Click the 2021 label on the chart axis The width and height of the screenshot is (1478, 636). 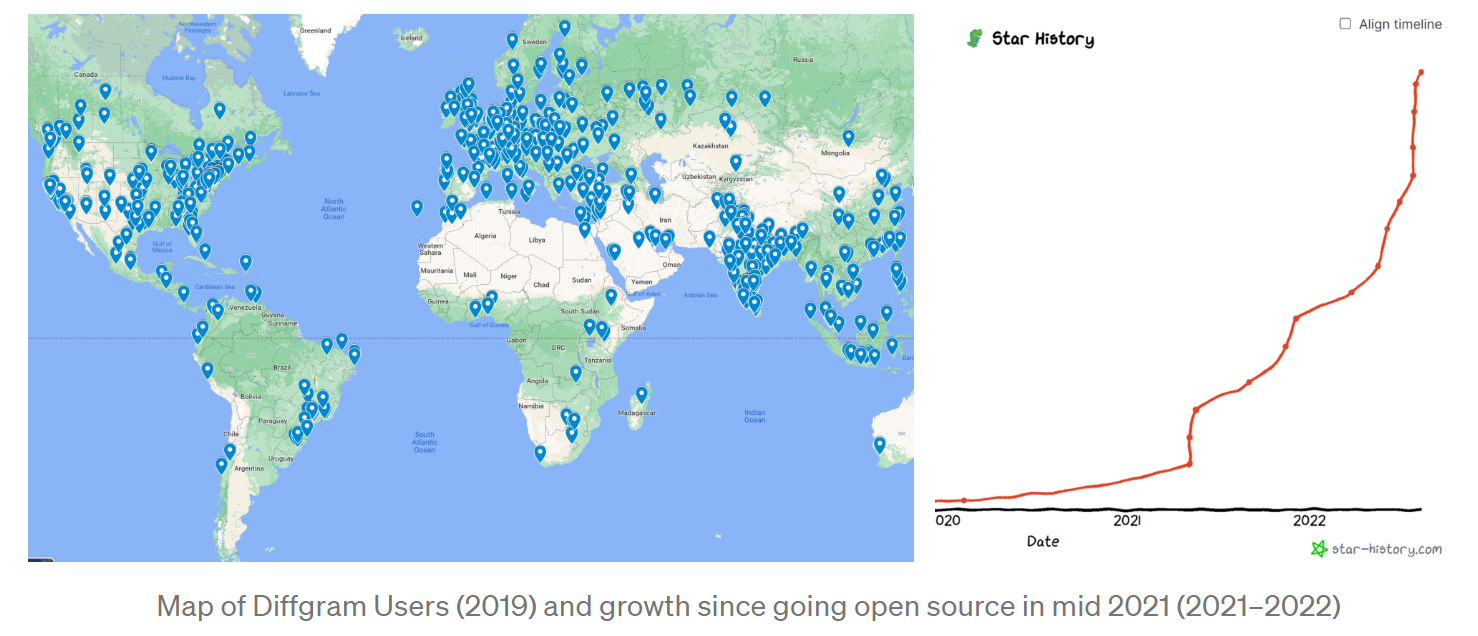(1127, 521)
